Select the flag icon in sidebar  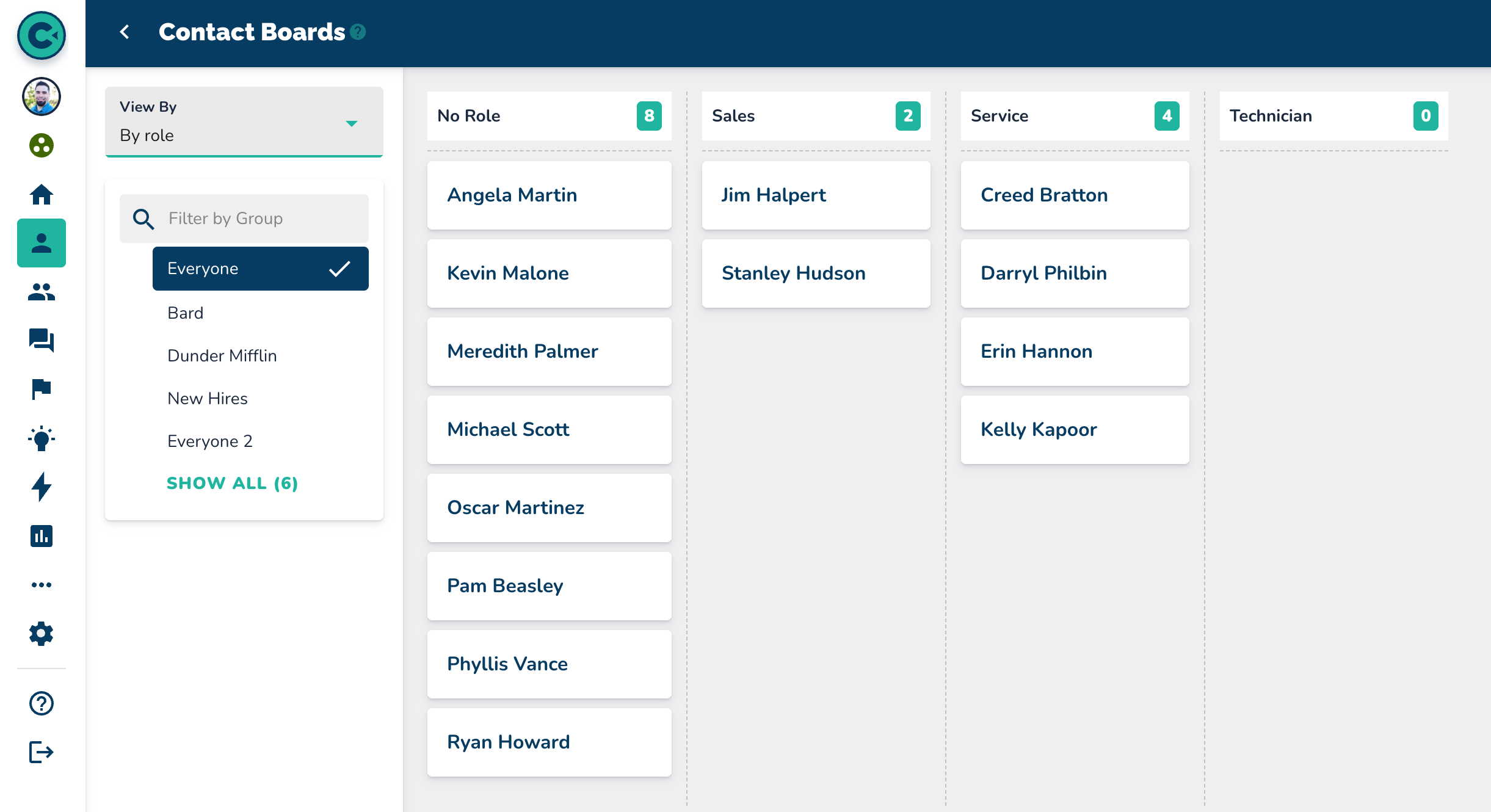click(42, 389)
